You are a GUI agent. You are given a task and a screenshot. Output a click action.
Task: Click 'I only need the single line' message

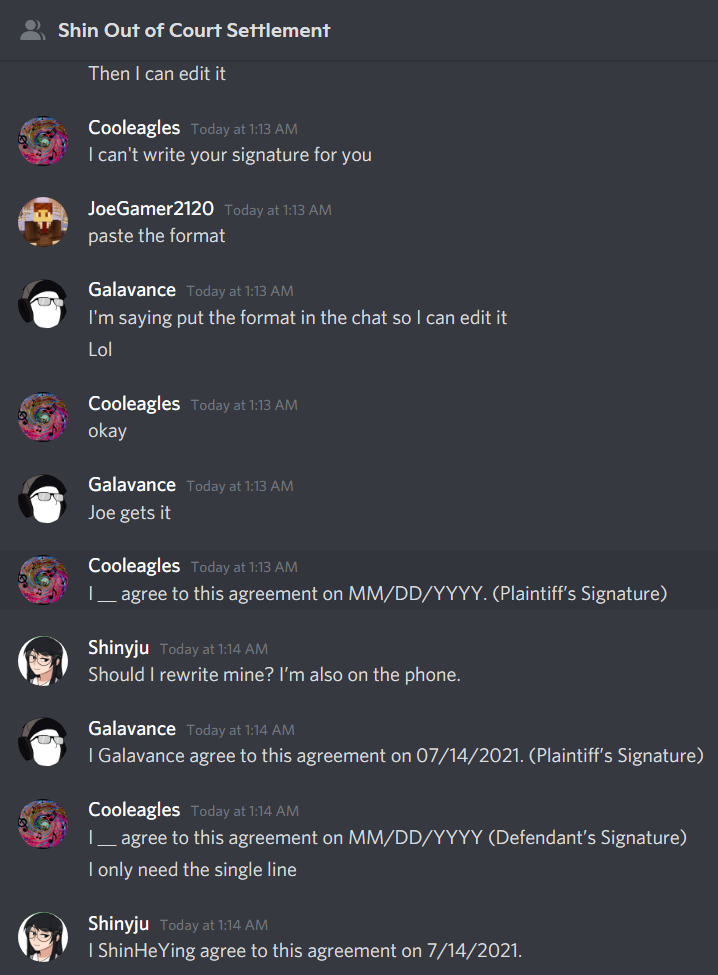(x=193, y=870)
